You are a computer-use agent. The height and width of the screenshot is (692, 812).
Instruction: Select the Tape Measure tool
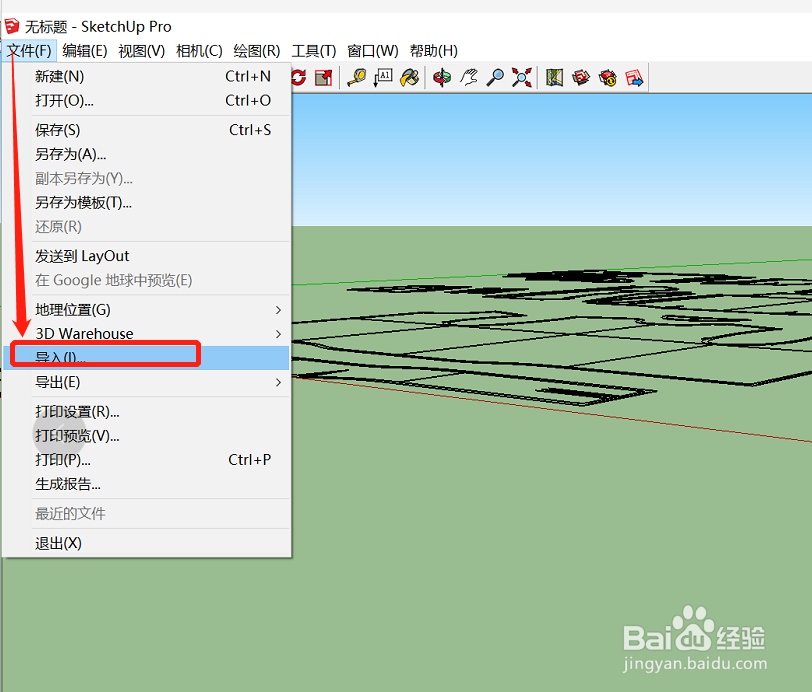click(357, 78)
